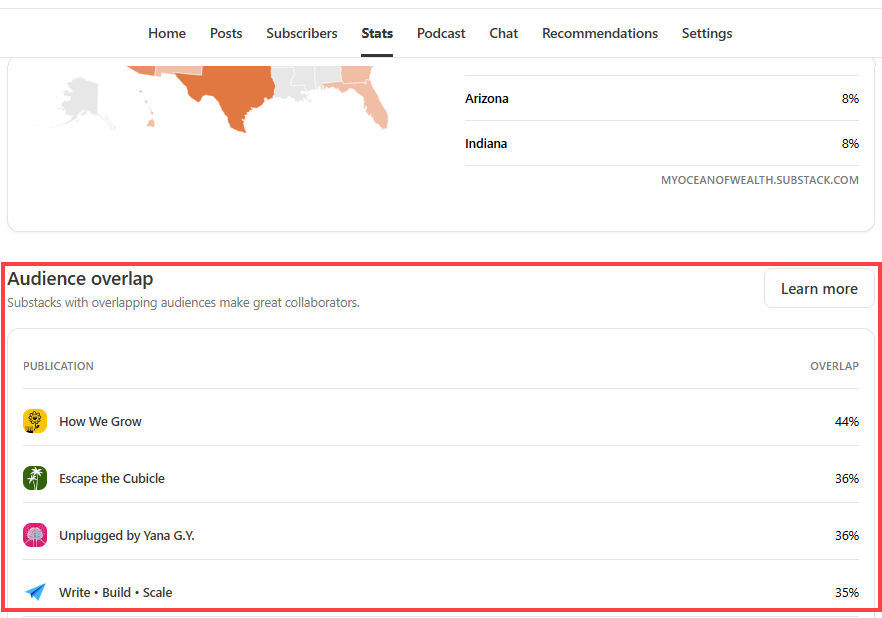Click the Learn more button
The height and width of the screenshot is (618, 882).
point(819,288)
